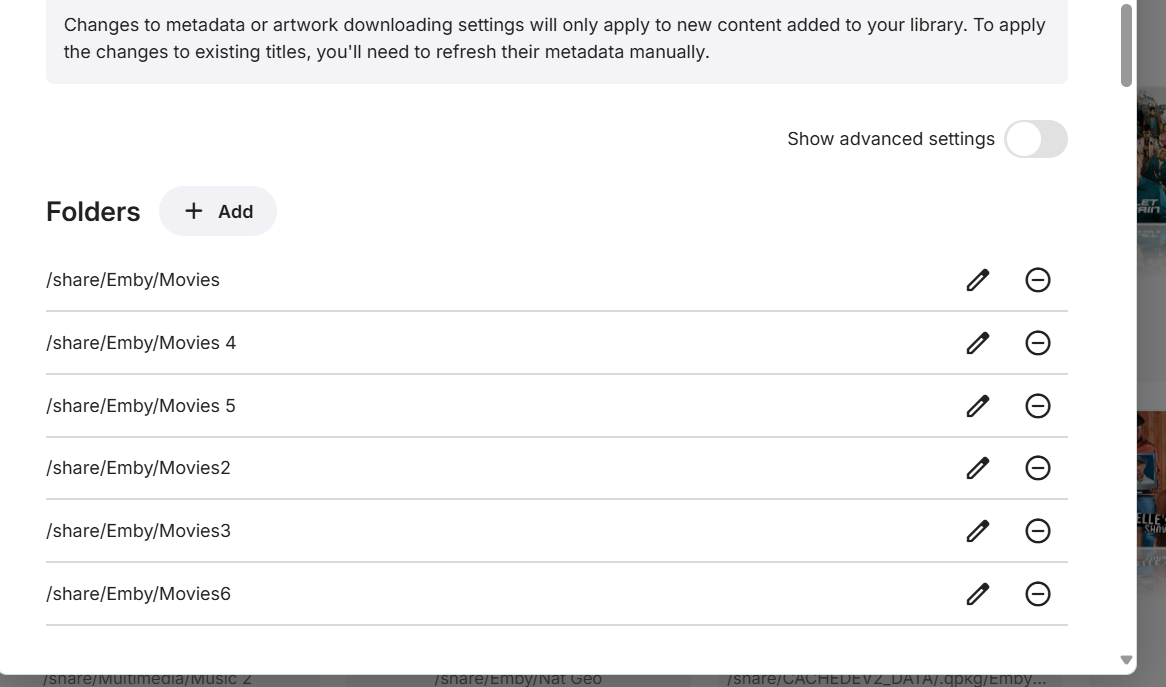Edit the /share/Emby/Movies 5 folder
Image resolution: width=1166 pixels, height=687 pixels.
click(x=977, y=406)
